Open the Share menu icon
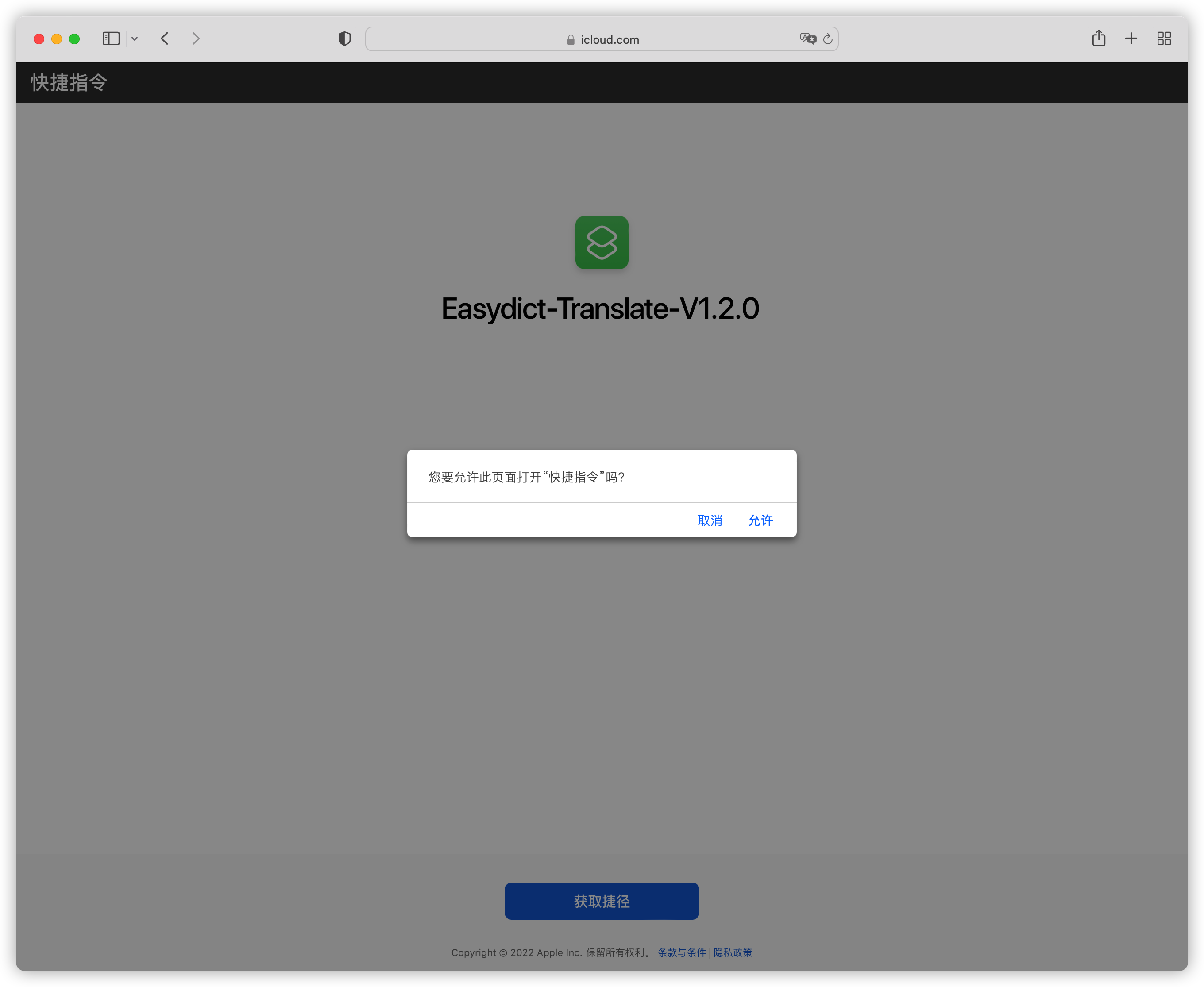The image size is (1204, 987). (1098, 39)
